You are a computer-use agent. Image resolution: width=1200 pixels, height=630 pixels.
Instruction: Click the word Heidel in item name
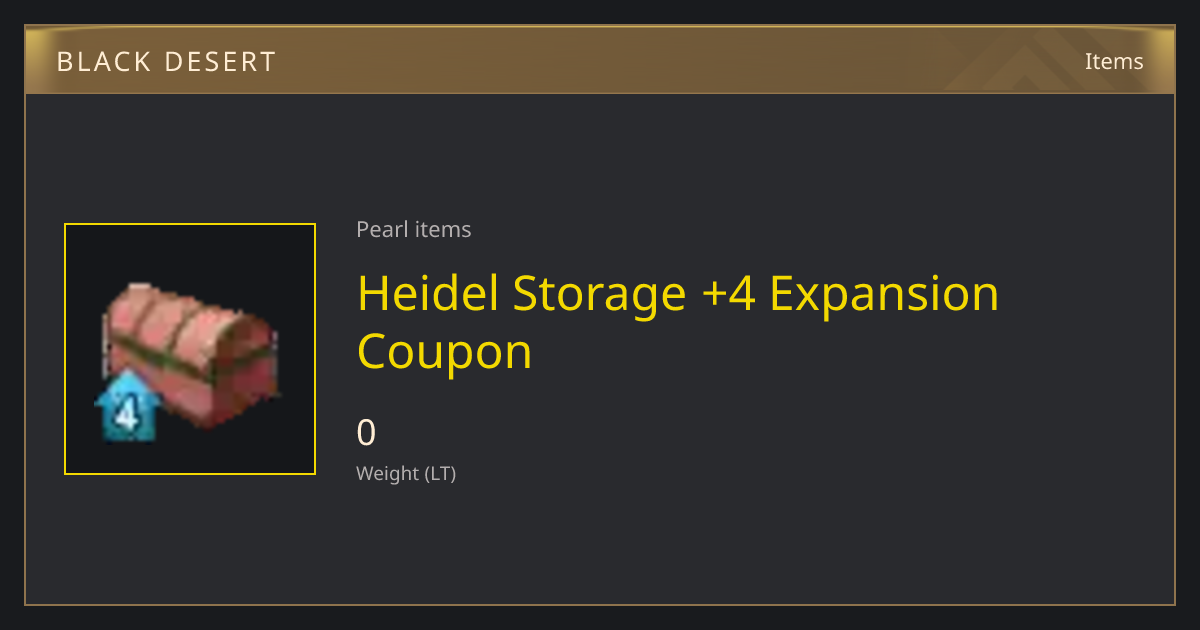[427, 293]
